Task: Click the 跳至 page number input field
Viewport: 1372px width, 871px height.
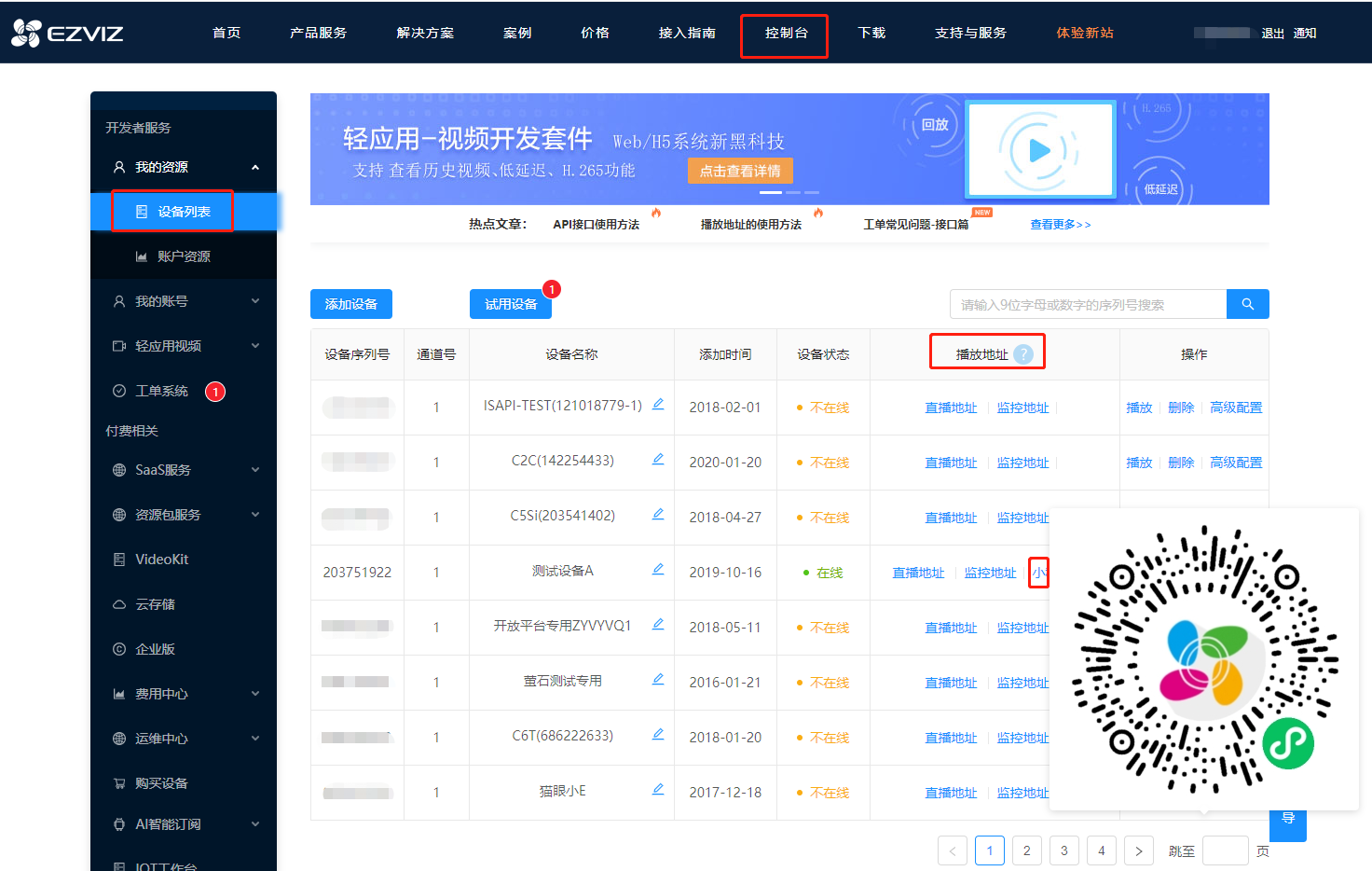Action: 1225,850
